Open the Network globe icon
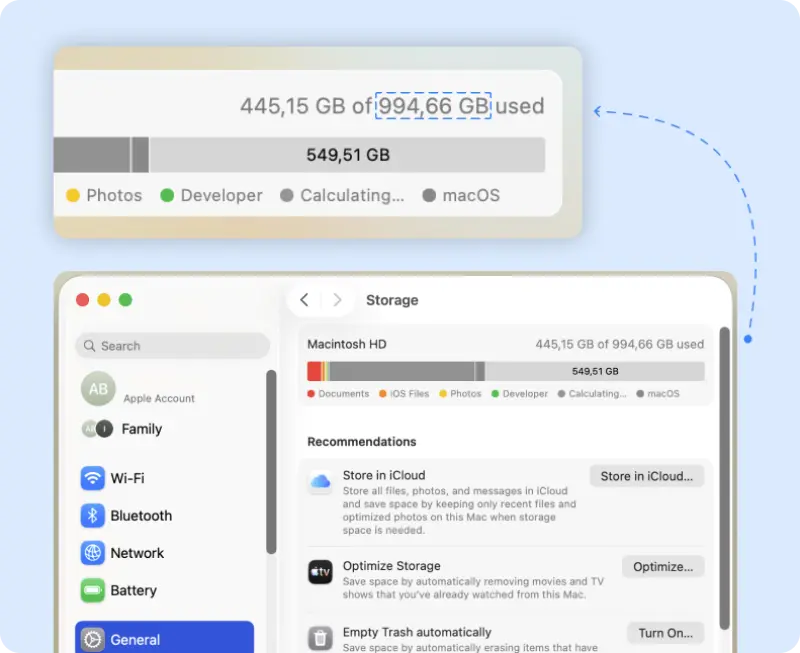 [x=92, y=553]
